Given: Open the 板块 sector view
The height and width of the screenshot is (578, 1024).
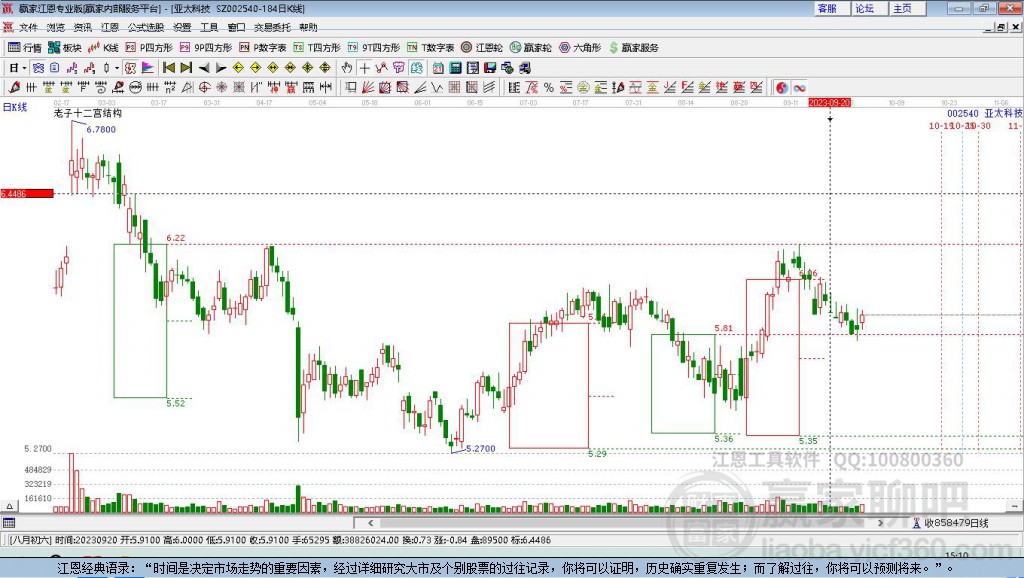Looking at the screenshot, I should [x=65, y=48].
